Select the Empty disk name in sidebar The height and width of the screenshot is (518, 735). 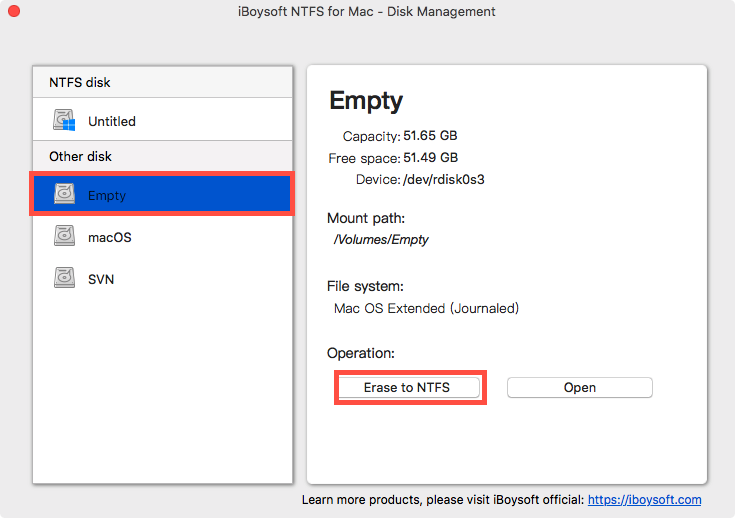107,195
